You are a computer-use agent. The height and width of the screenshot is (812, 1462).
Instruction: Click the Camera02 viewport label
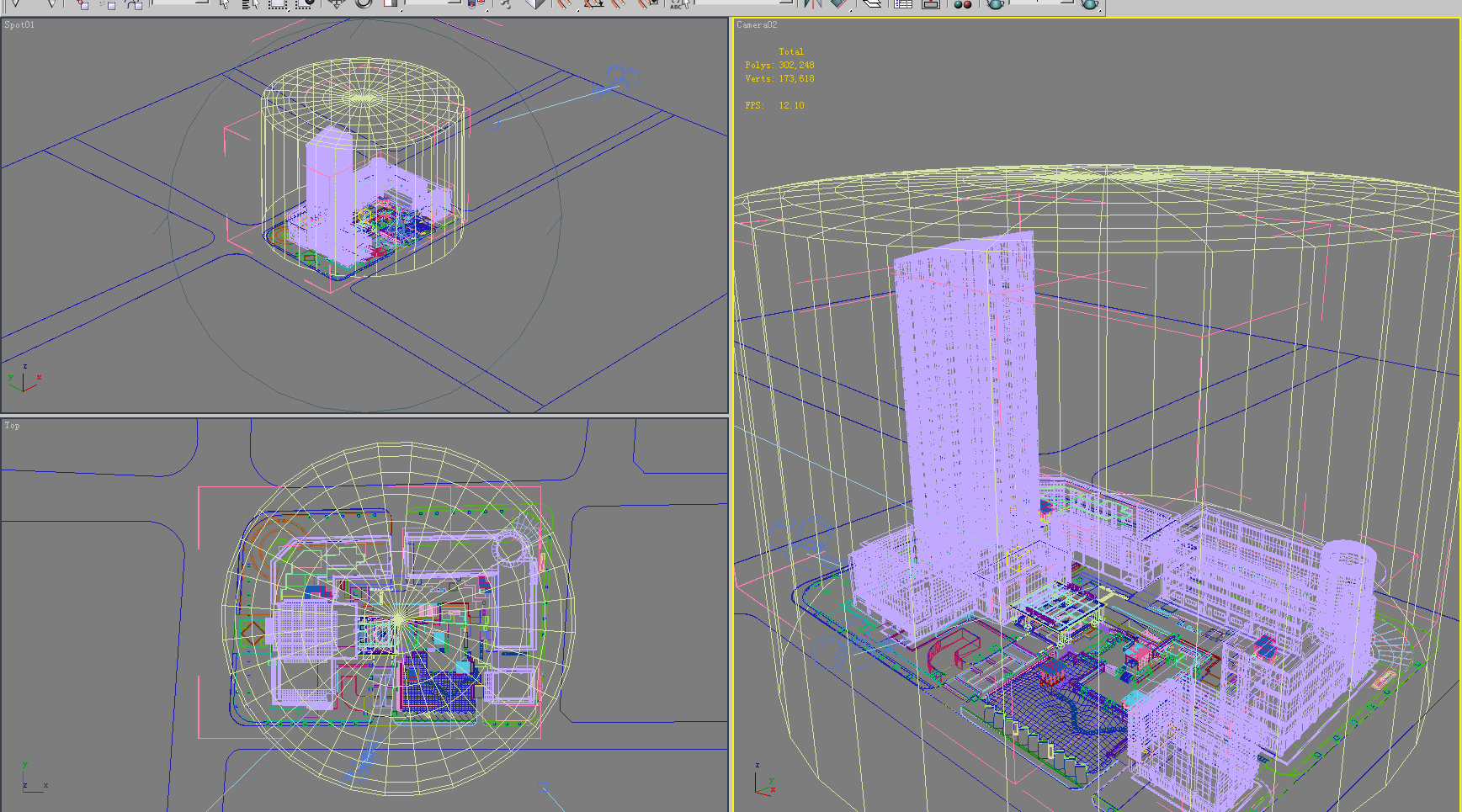(x=757, y=25)
